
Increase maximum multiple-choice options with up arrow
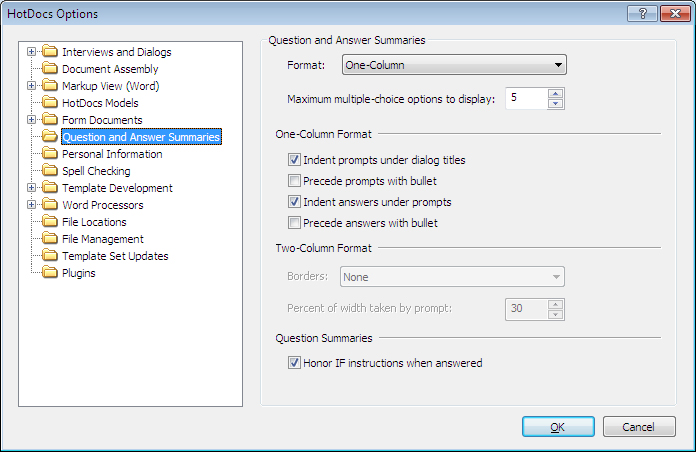point(556,94)
